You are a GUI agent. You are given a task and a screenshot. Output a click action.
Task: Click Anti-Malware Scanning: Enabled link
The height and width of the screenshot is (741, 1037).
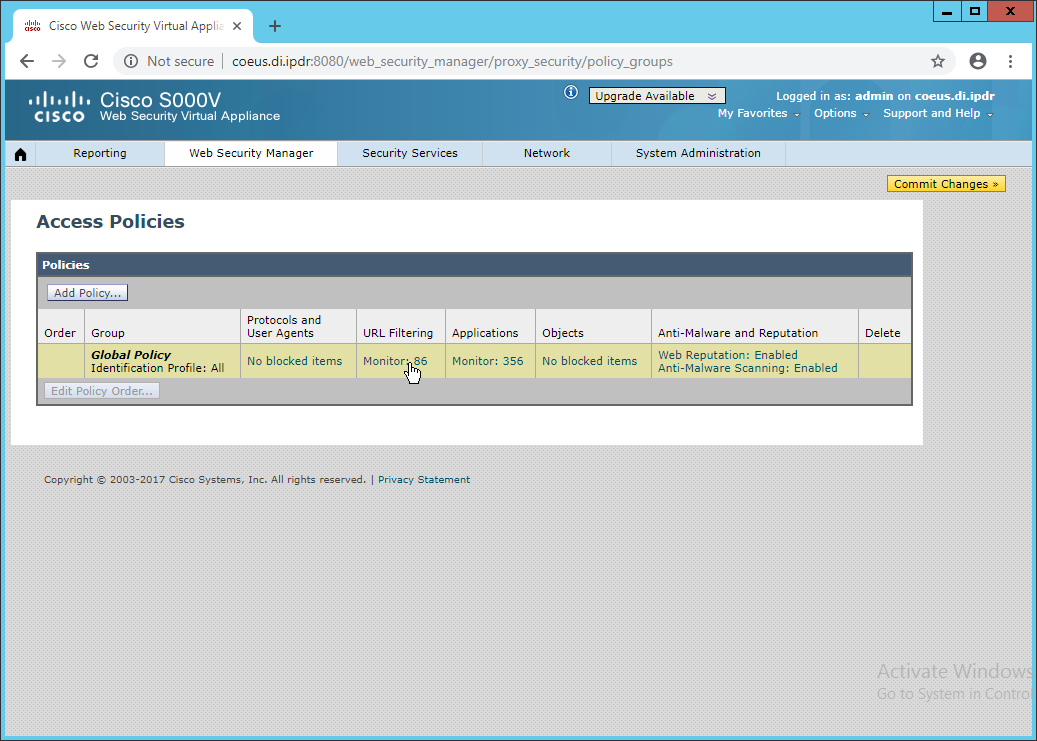748,369
